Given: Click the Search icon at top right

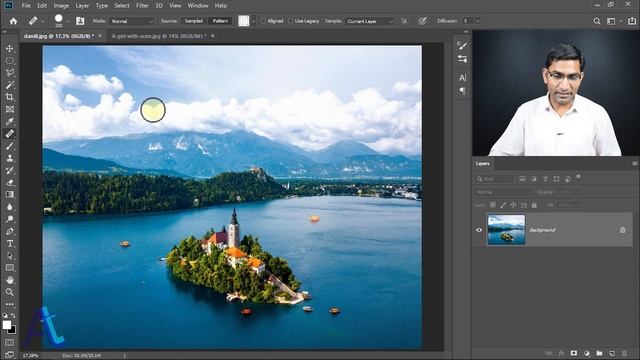Looking at the screenshot, I should [597, 21].
